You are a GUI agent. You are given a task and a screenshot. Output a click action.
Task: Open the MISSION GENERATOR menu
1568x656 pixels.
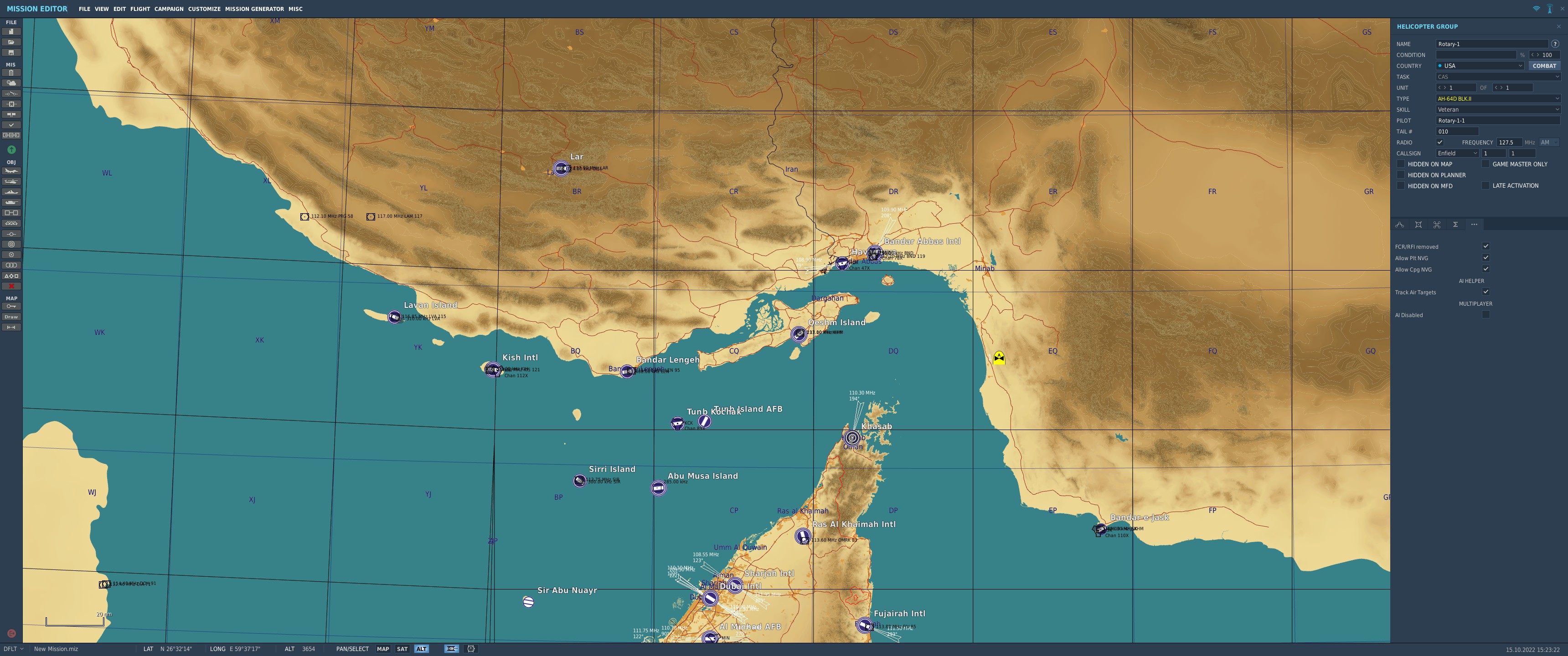tap(254, 9)
